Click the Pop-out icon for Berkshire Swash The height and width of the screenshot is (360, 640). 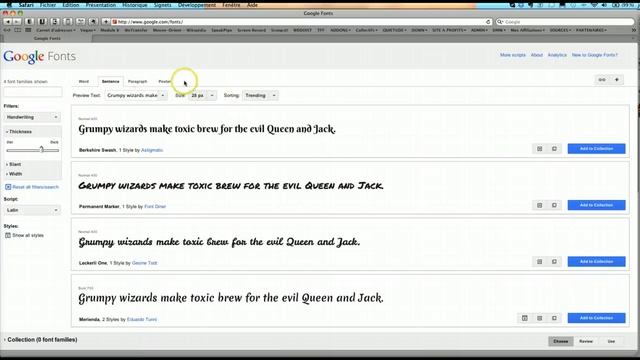554,149
